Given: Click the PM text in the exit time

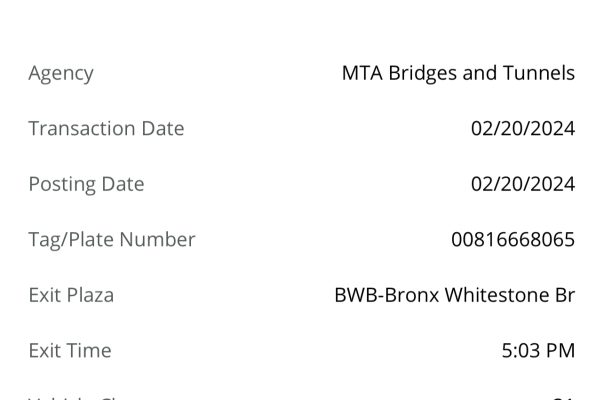Looking at the screenshot, I should tap(560, 351).
